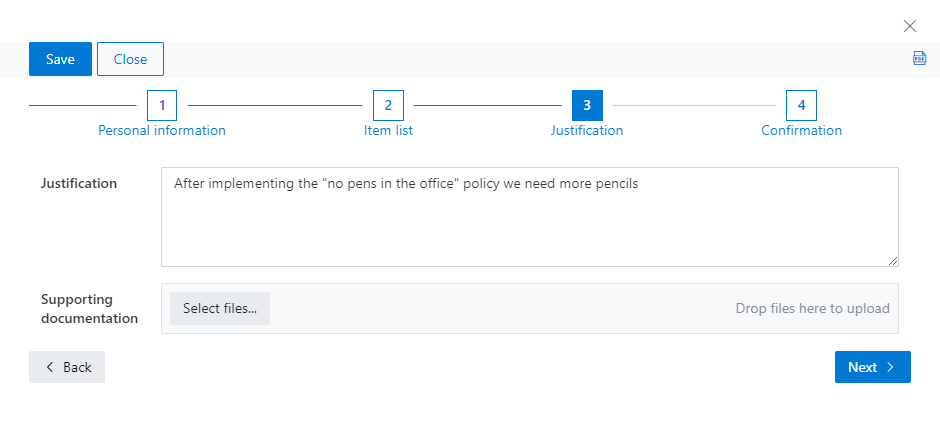
Task: Click the outlined Close button
Action: [130, 59]
